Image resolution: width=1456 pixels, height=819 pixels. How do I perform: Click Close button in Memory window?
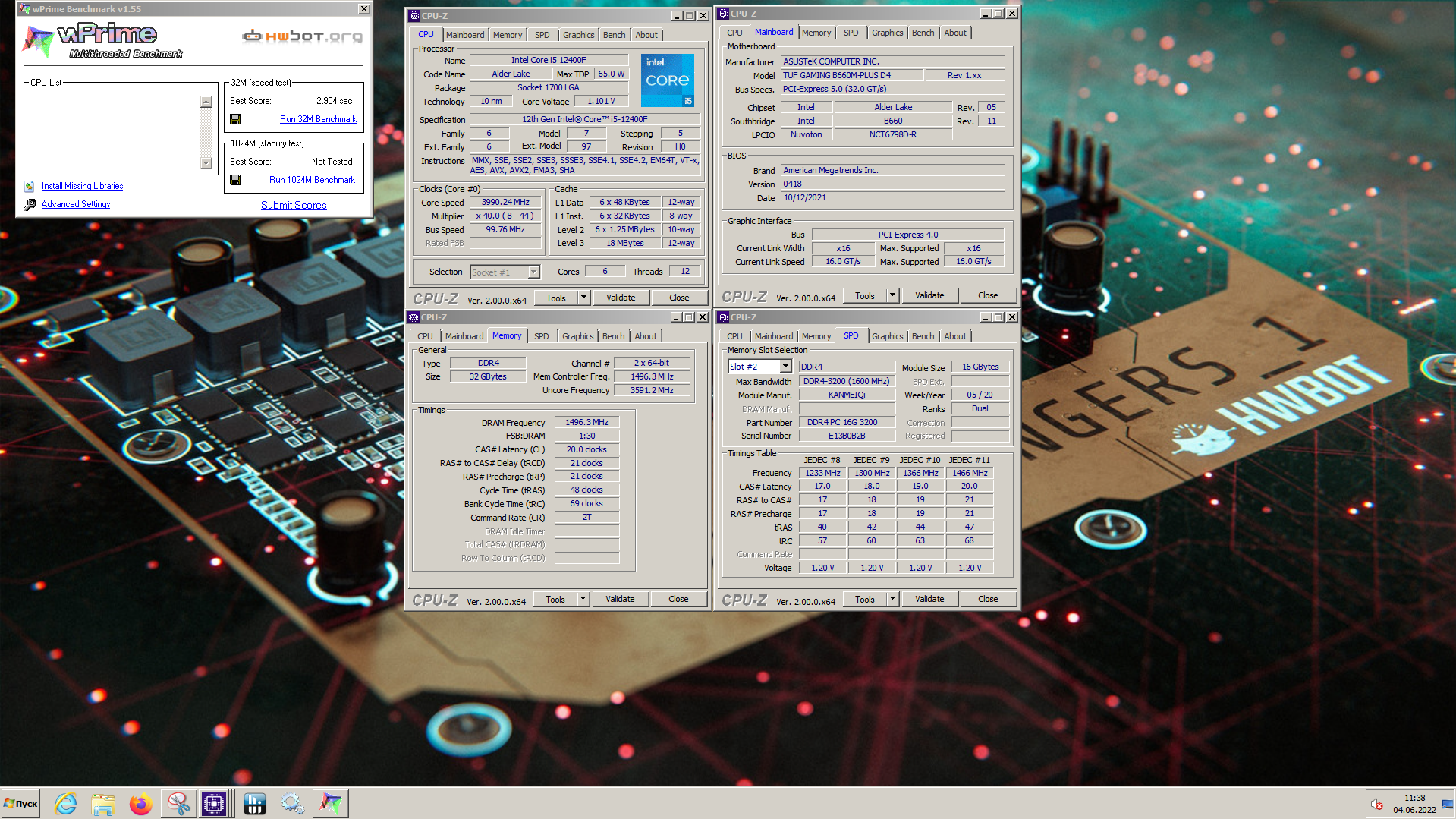point(678,599)
